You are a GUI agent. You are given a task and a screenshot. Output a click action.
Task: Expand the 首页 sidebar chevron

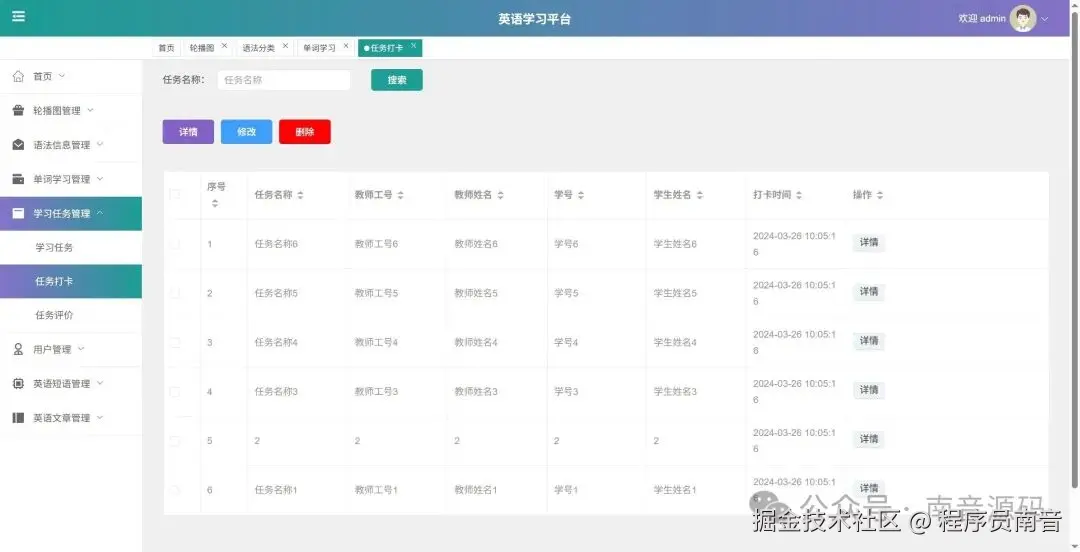61,76
